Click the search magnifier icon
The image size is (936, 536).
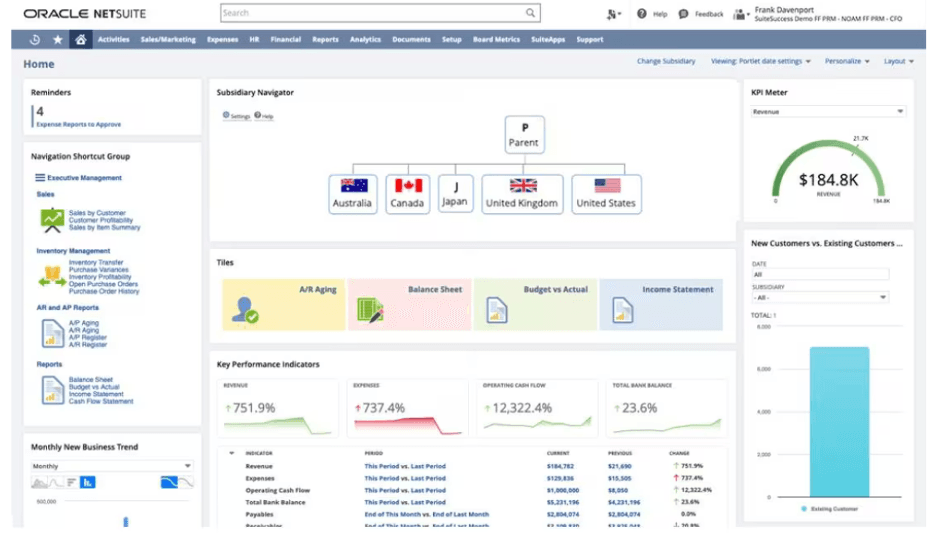(x=531, y=14)
